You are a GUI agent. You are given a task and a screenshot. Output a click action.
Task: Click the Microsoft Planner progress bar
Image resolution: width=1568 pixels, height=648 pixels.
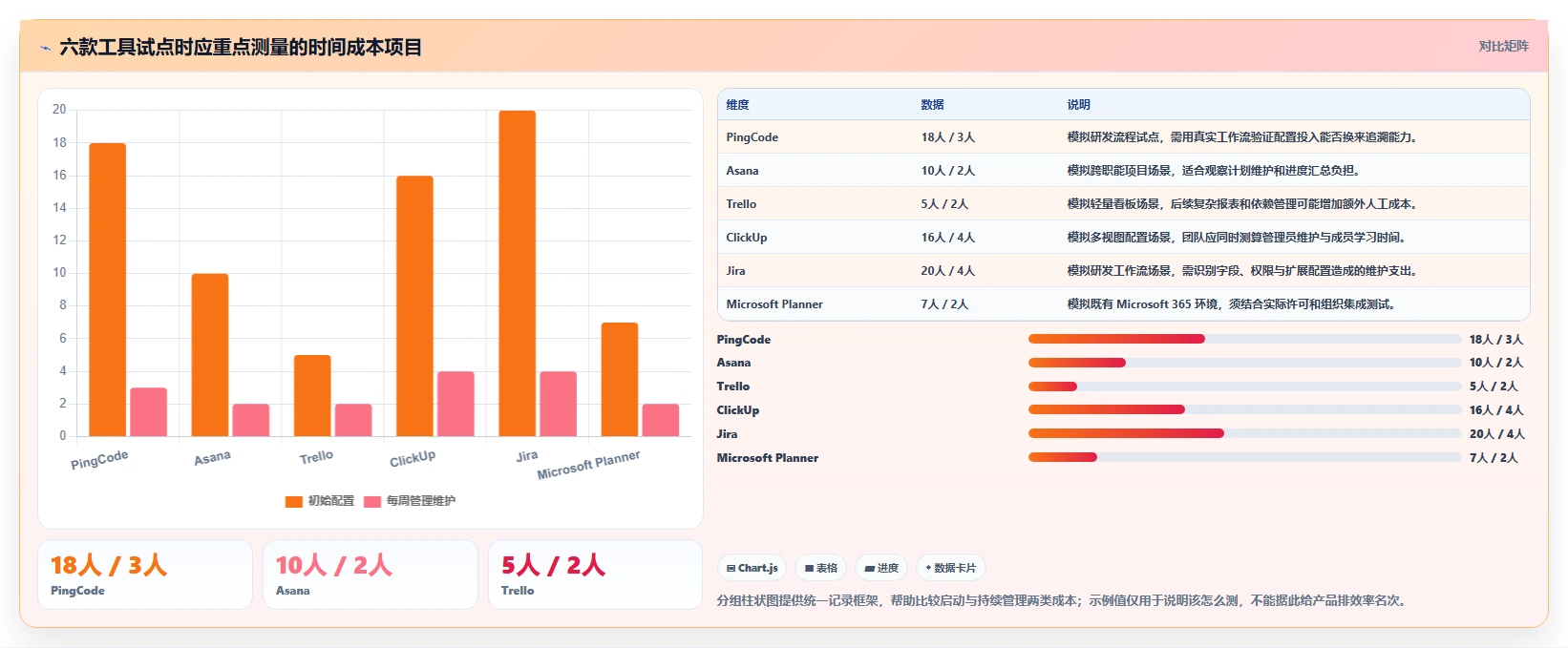click(x=1244, y=457)
